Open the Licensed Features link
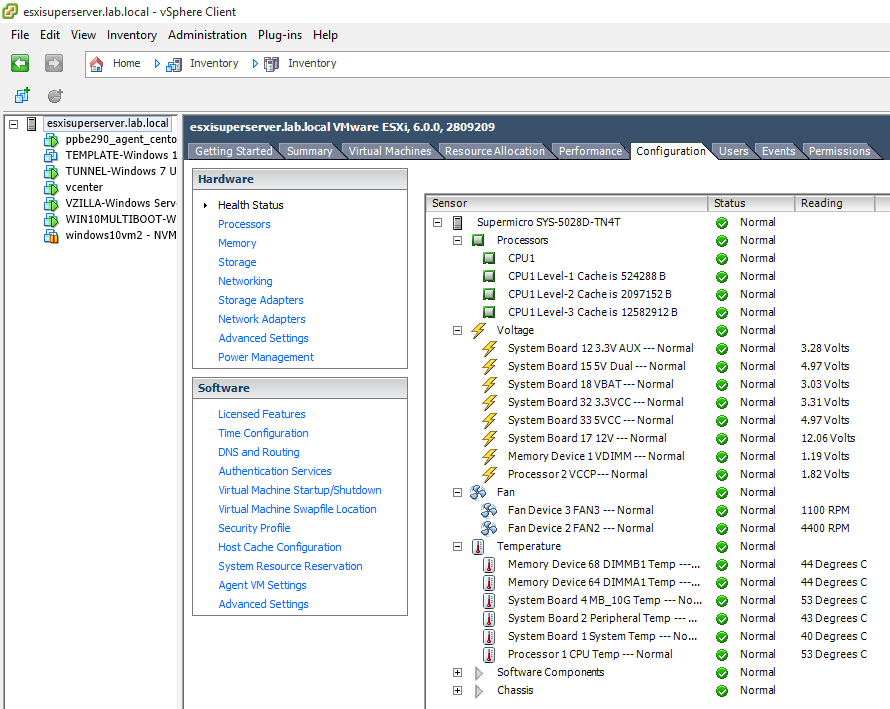The width and height of the screenshot is (890, 709). pos(262,414)
